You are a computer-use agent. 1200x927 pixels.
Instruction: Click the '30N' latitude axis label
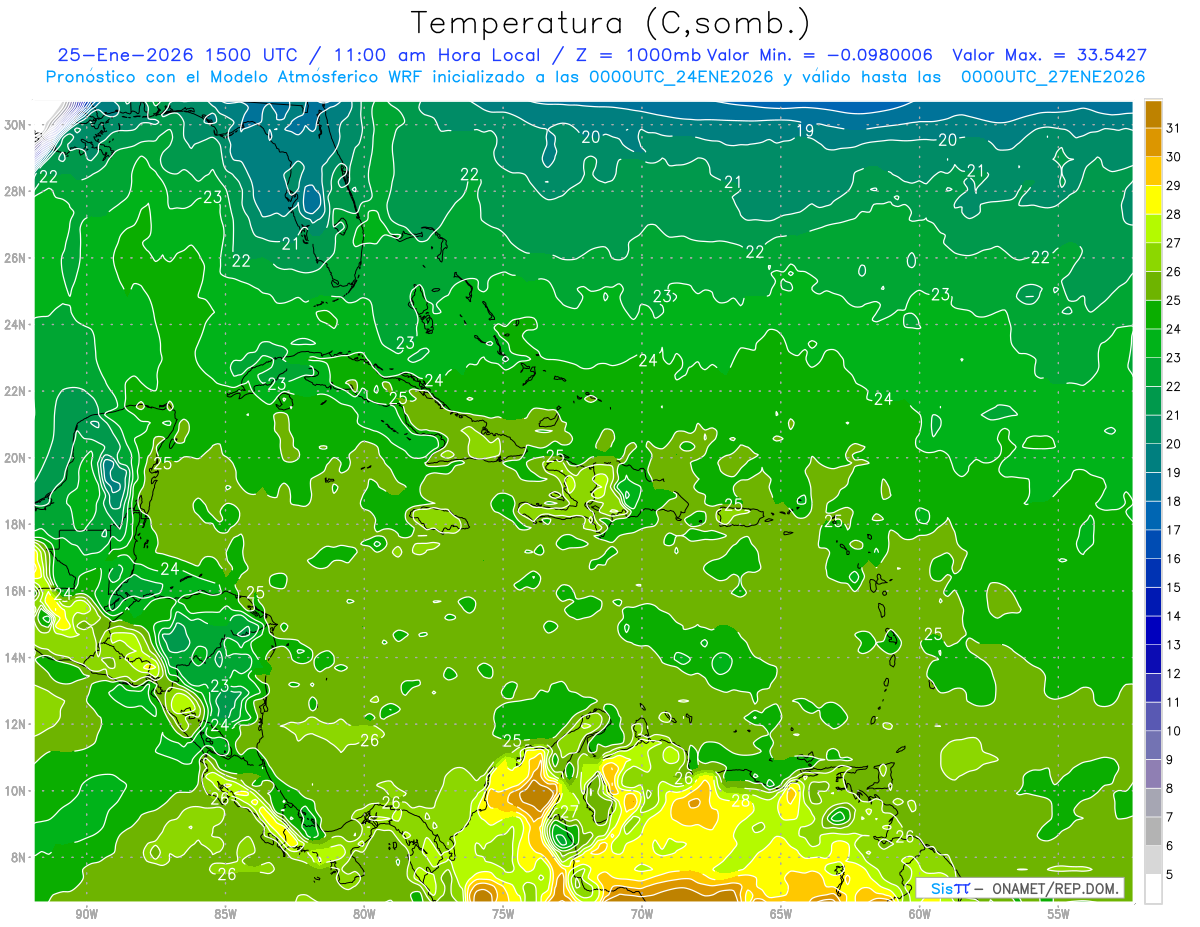[x=16, y=125]
